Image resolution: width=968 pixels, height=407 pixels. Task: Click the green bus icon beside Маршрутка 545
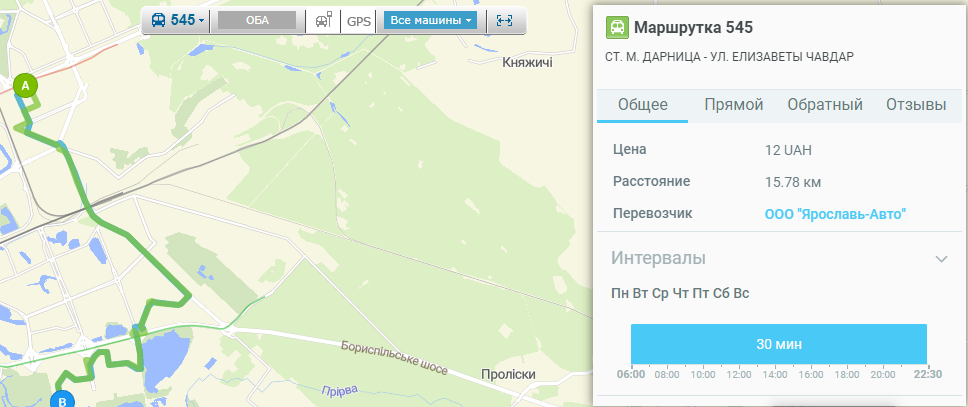click(618, 27)
